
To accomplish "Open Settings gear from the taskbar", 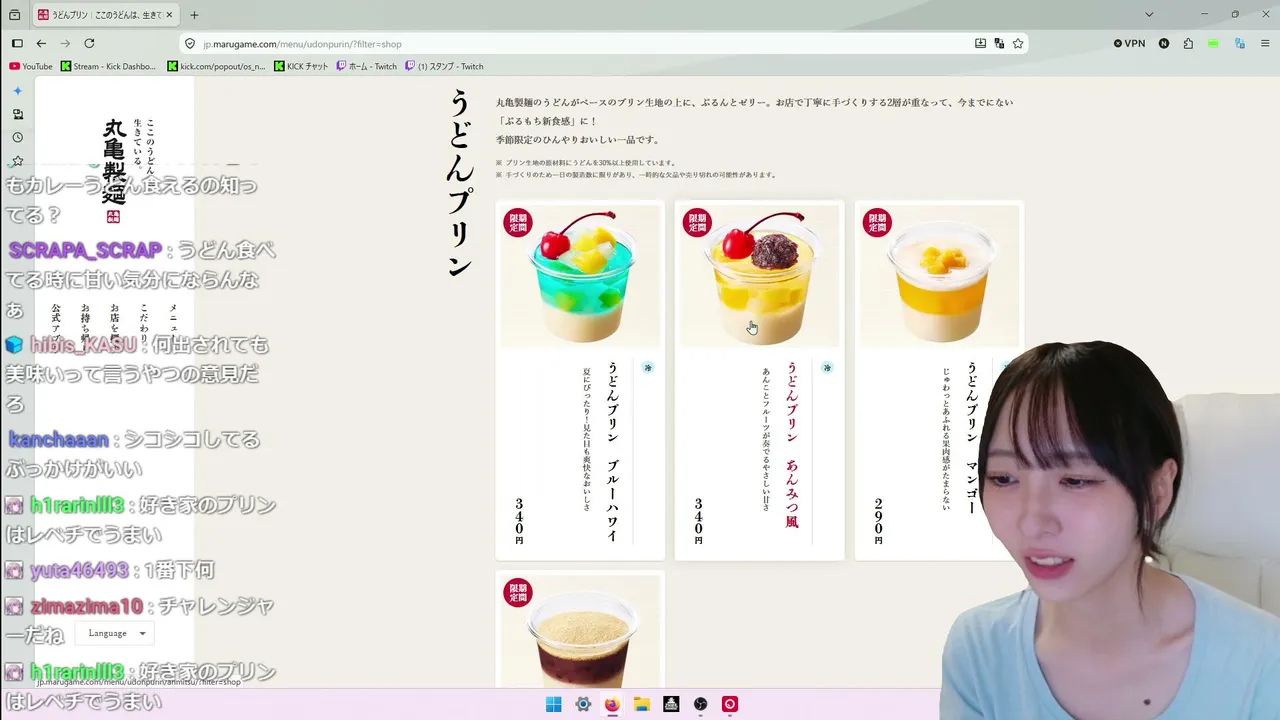I will pyautogui.click(x=583, y=704).
